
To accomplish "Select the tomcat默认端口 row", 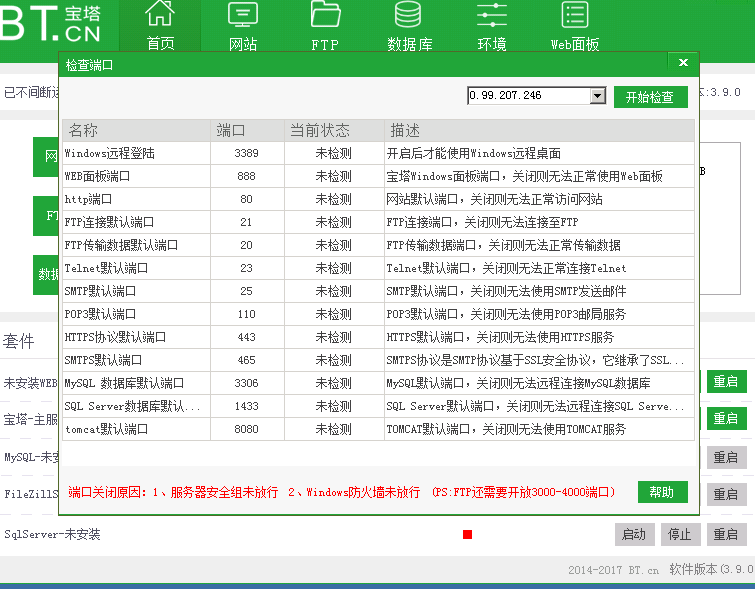I will click(x=378, y=429).
